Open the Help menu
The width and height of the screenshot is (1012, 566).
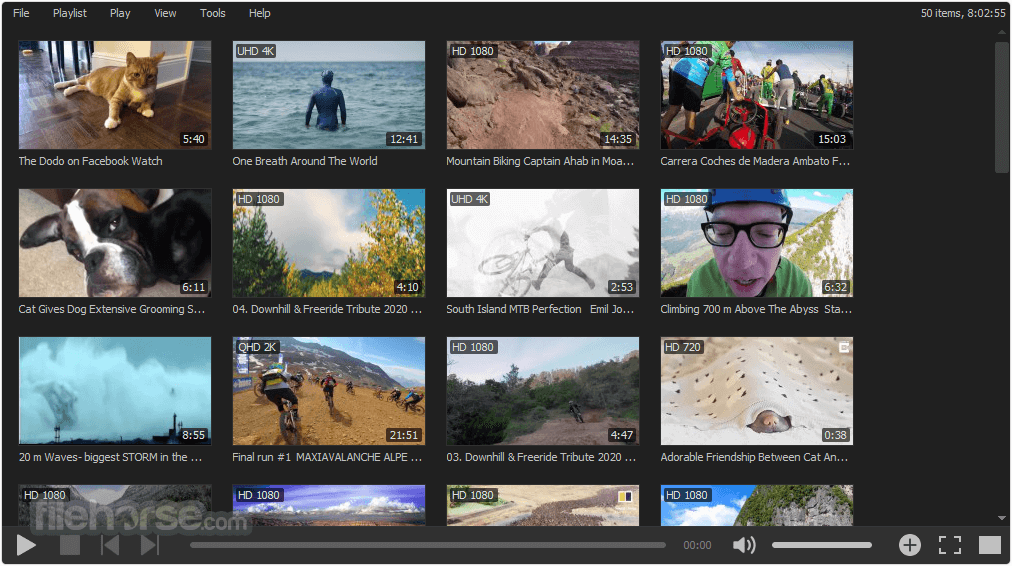point(259,13)
